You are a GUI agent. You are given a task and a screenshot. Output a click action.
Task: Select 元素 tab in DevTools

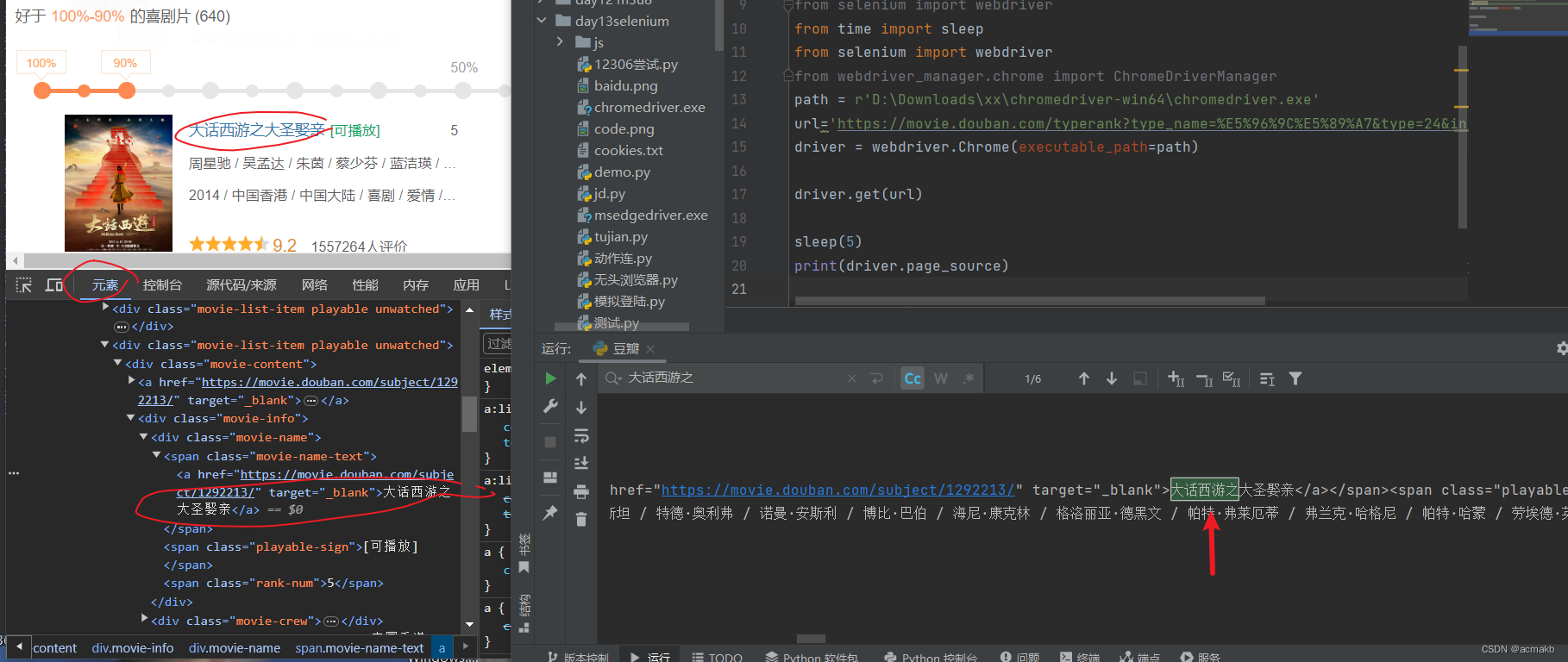(105, 285)
